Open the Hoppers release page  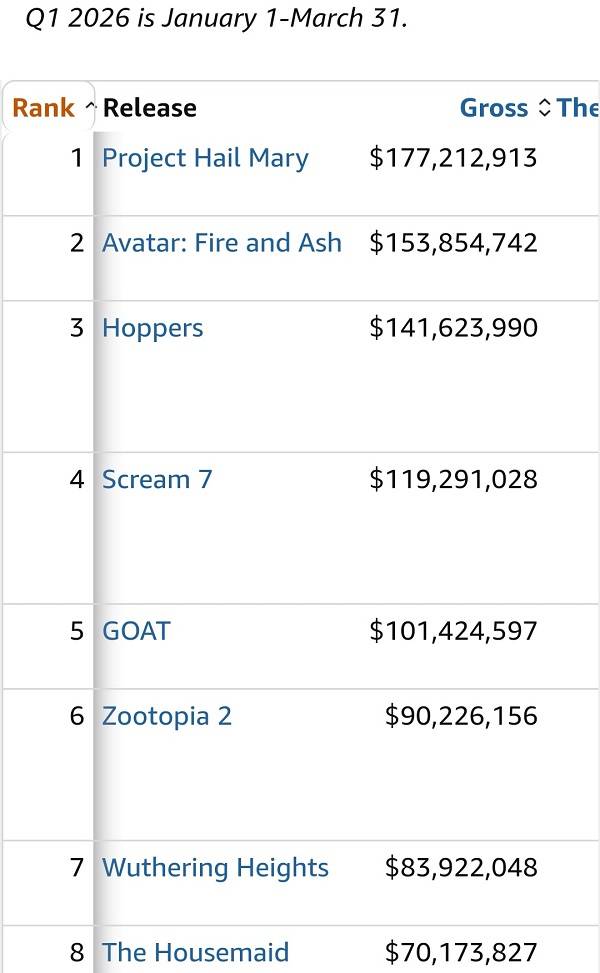pos(152,328)
